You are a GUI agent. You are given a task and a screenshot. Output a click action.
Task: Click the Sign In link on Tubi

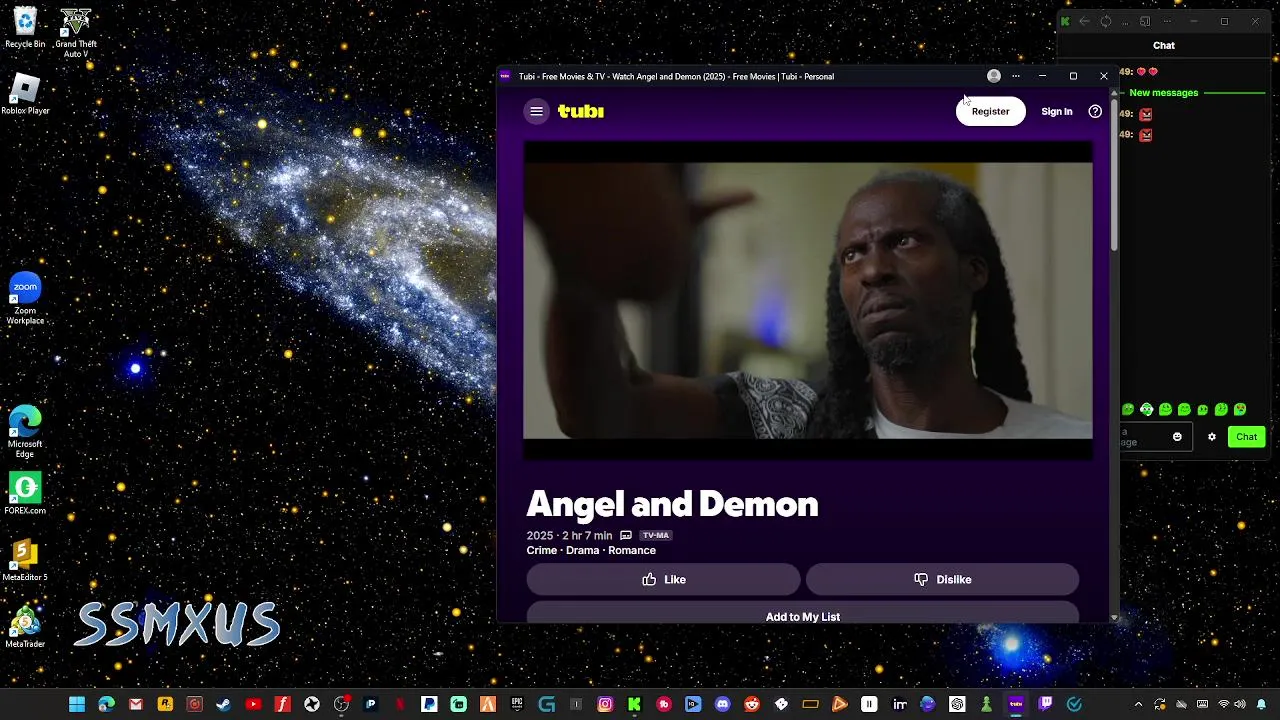click(x=1056, y=111)
